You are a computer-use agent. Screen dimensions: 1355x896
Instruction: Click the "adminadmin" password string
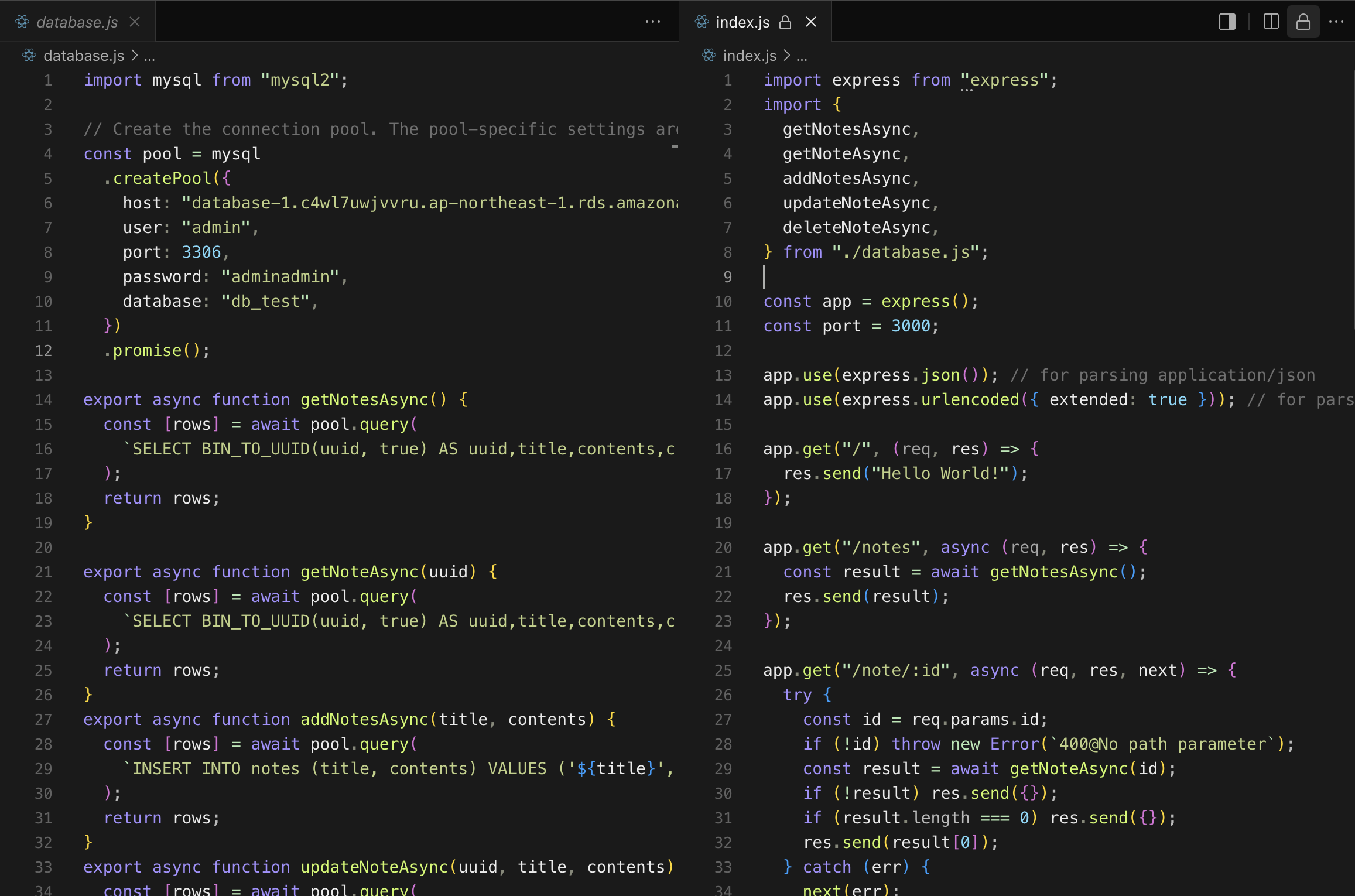point(280,277)
